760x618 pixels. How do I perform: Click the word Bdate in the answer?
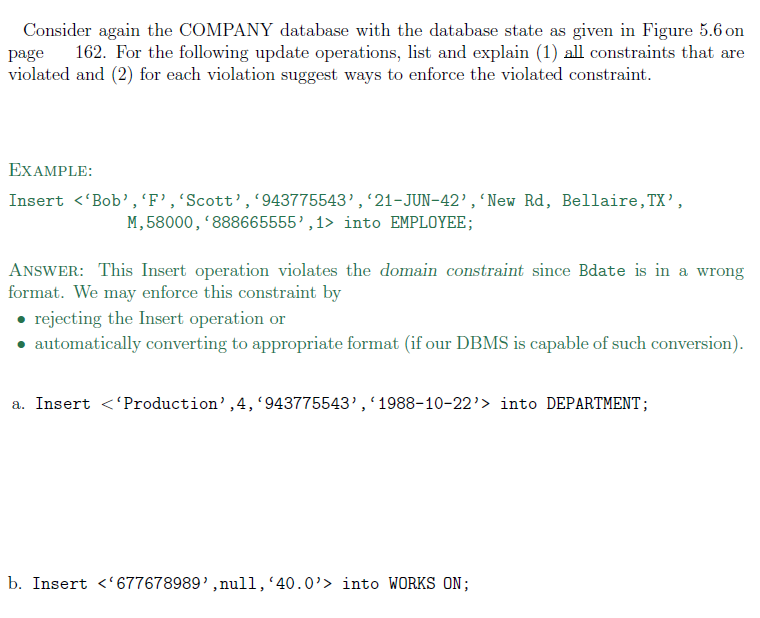point(602,271)
